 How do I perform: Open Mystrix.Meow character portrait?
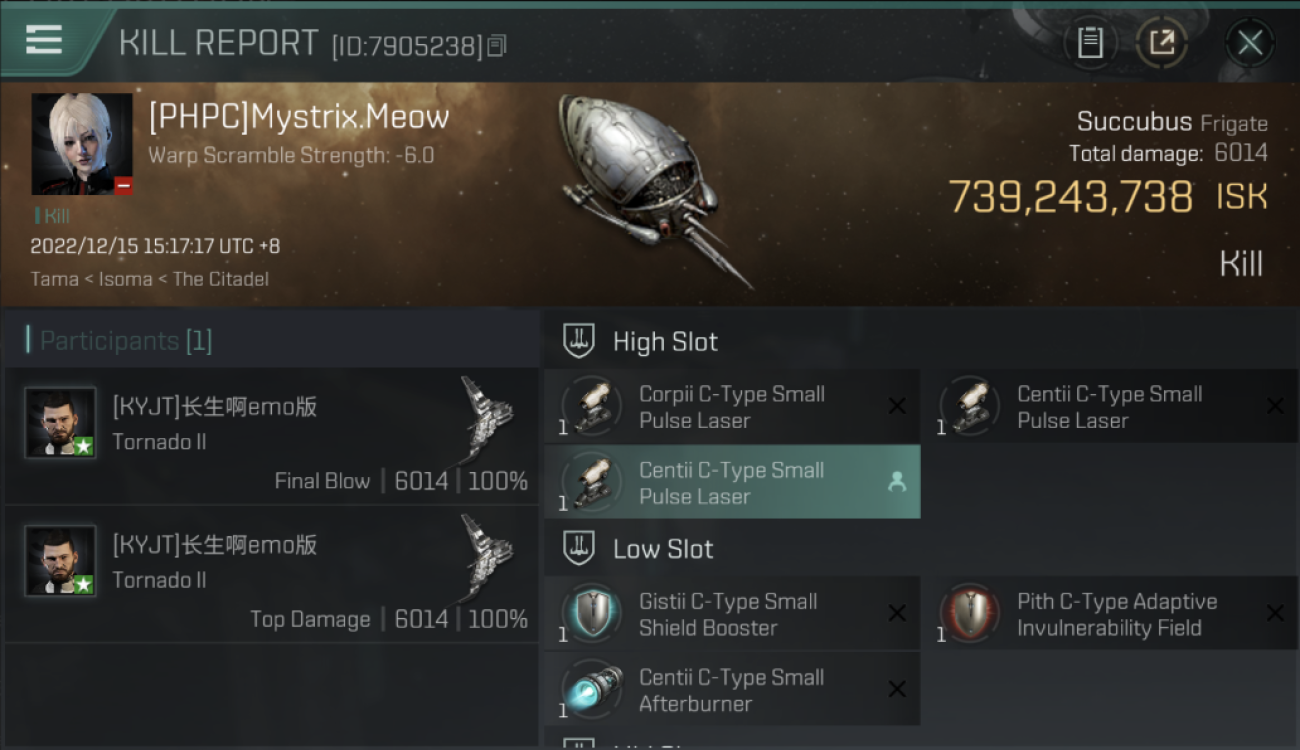(x=82, y=144)
